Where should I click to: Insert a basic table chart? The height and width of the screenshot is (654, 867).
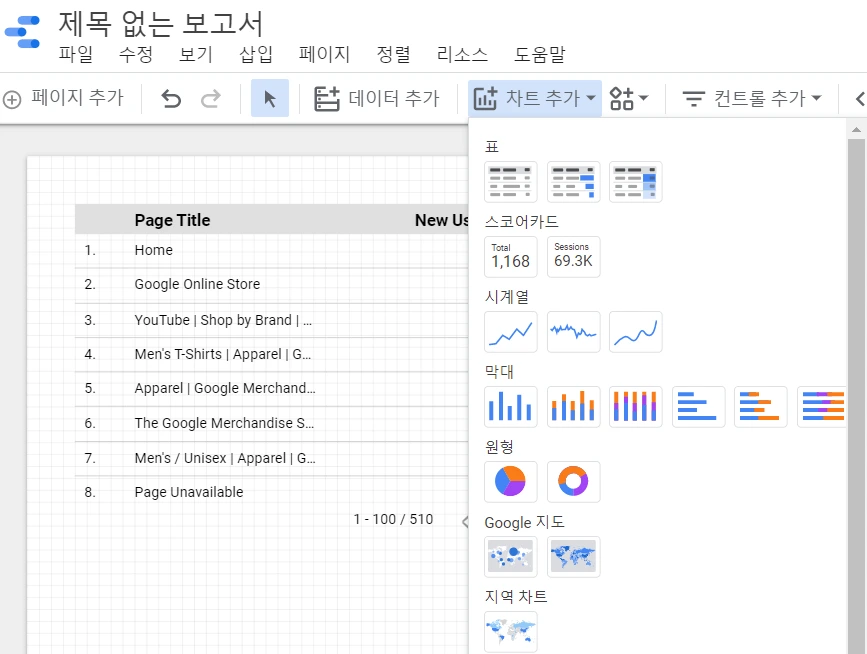click(510, 182)
